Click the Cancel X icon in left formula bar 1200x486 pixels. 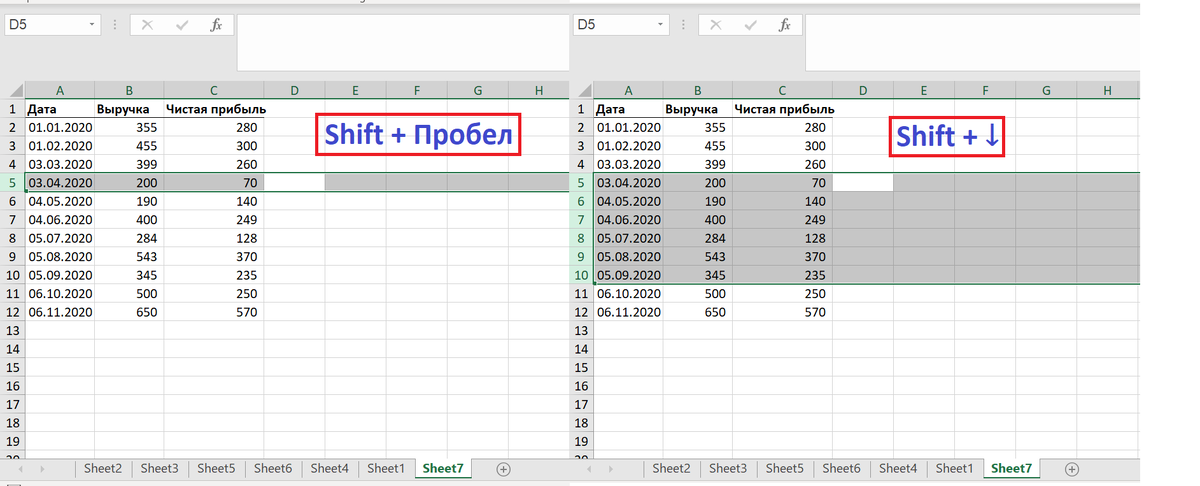coord(147,25)
